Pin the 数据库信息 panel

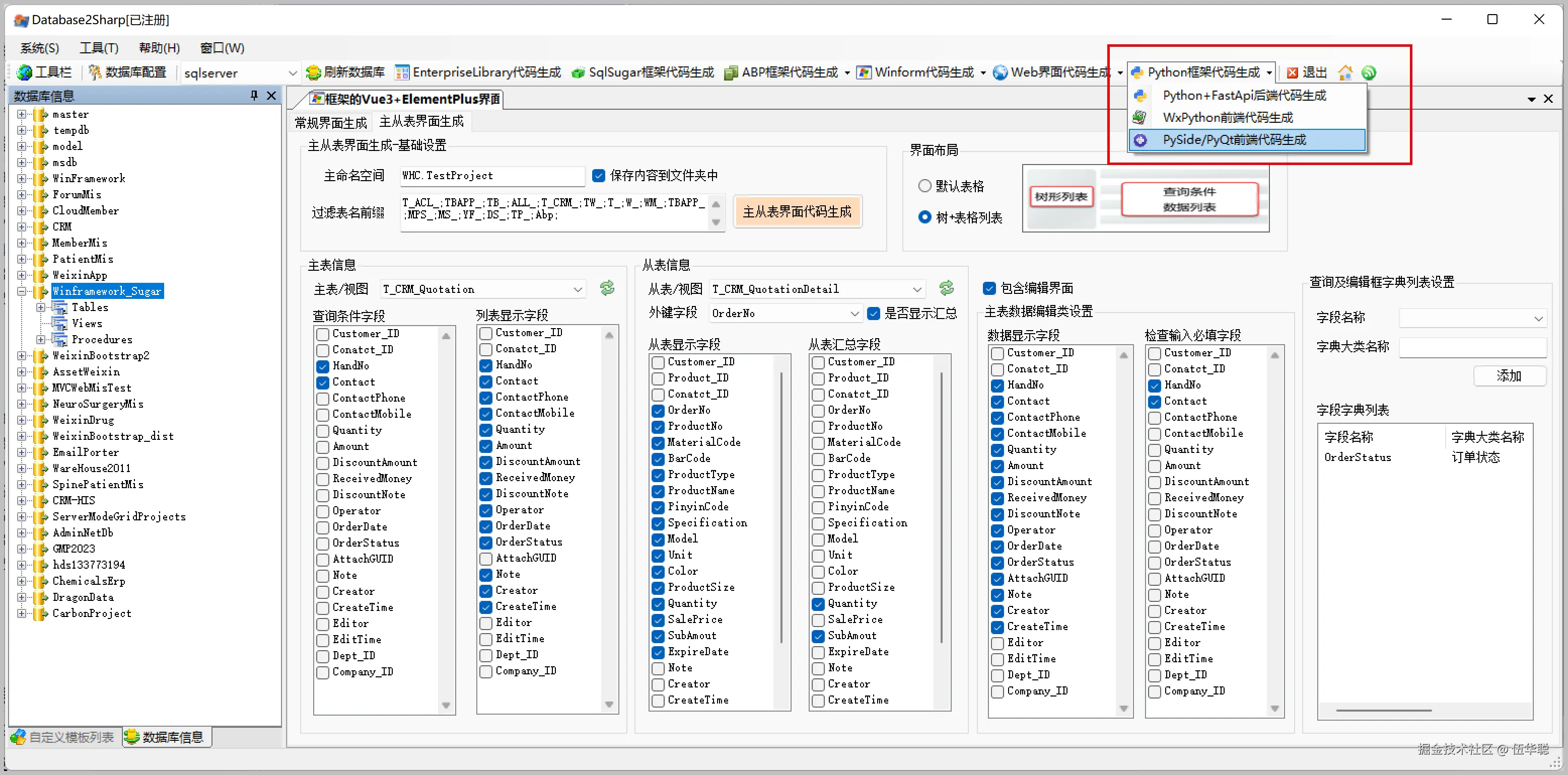click(254, 96)
